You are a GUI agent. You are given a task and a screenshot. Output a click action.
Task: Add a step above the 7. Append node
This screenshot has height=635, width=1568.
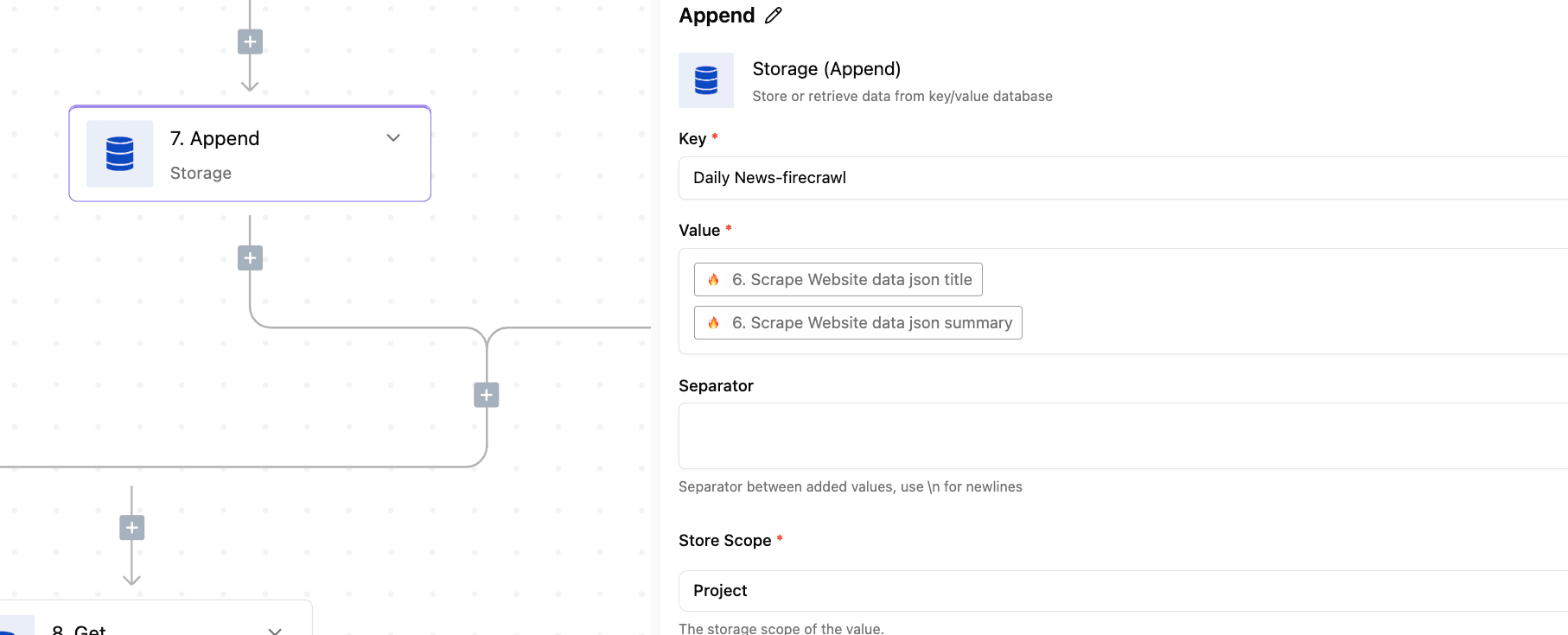click(x=250, y=41)
